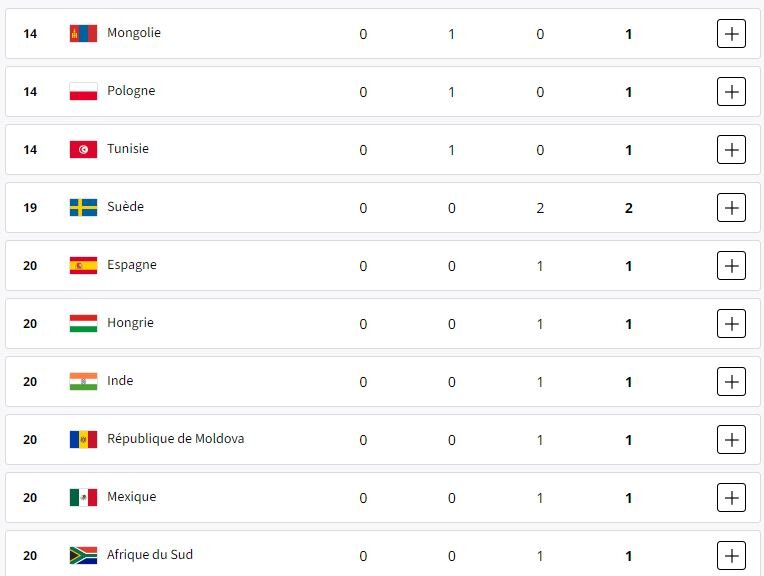Click the Poland flag icon
This screenshot has height=576, width=764.
pyautogui.click(x=83, y=92)
